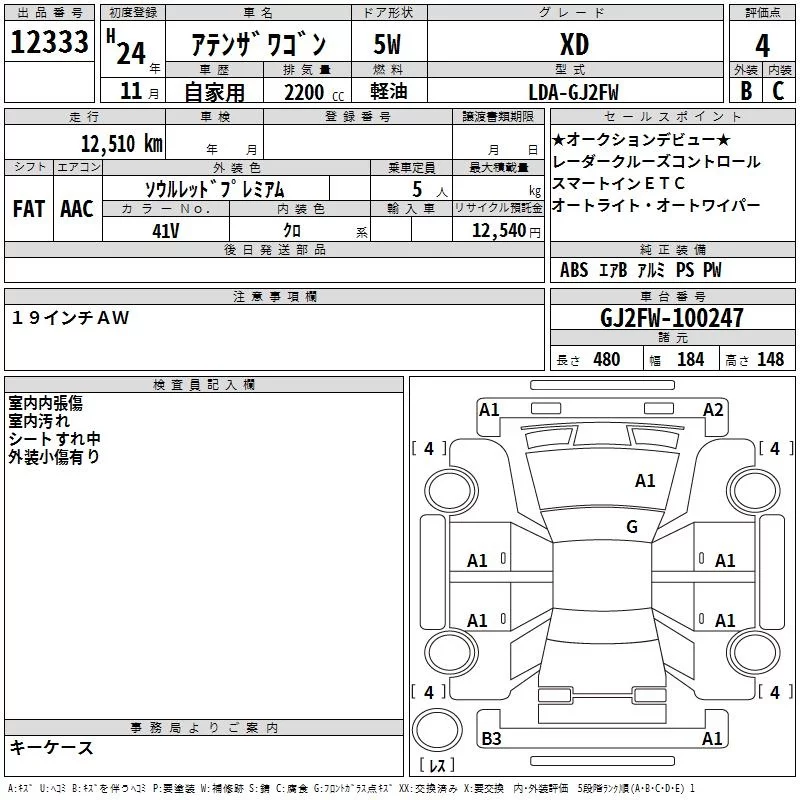Click the A1 mark on the hood
Screen dimensions: 800x800
click(645, 481)
